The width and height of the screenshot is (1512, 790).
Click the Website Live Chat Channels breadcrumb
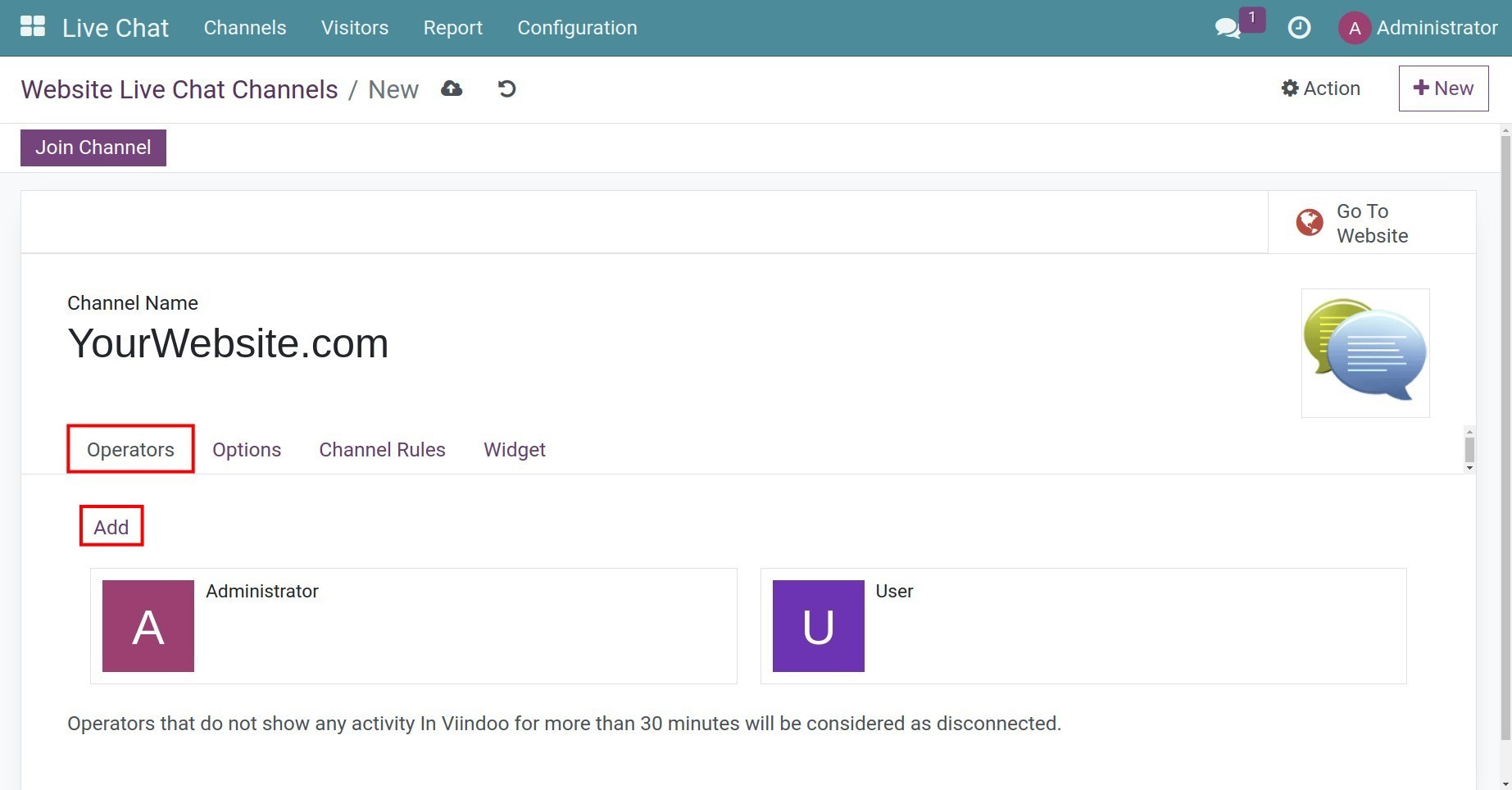tap(179, 89)
